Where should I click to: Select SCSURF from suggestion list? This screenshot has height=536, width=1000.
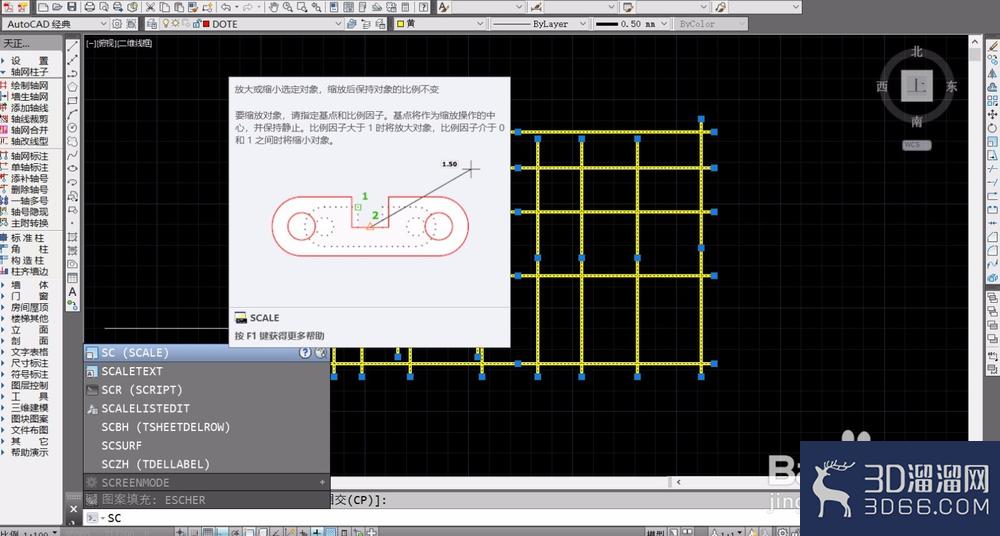point(207,445)
